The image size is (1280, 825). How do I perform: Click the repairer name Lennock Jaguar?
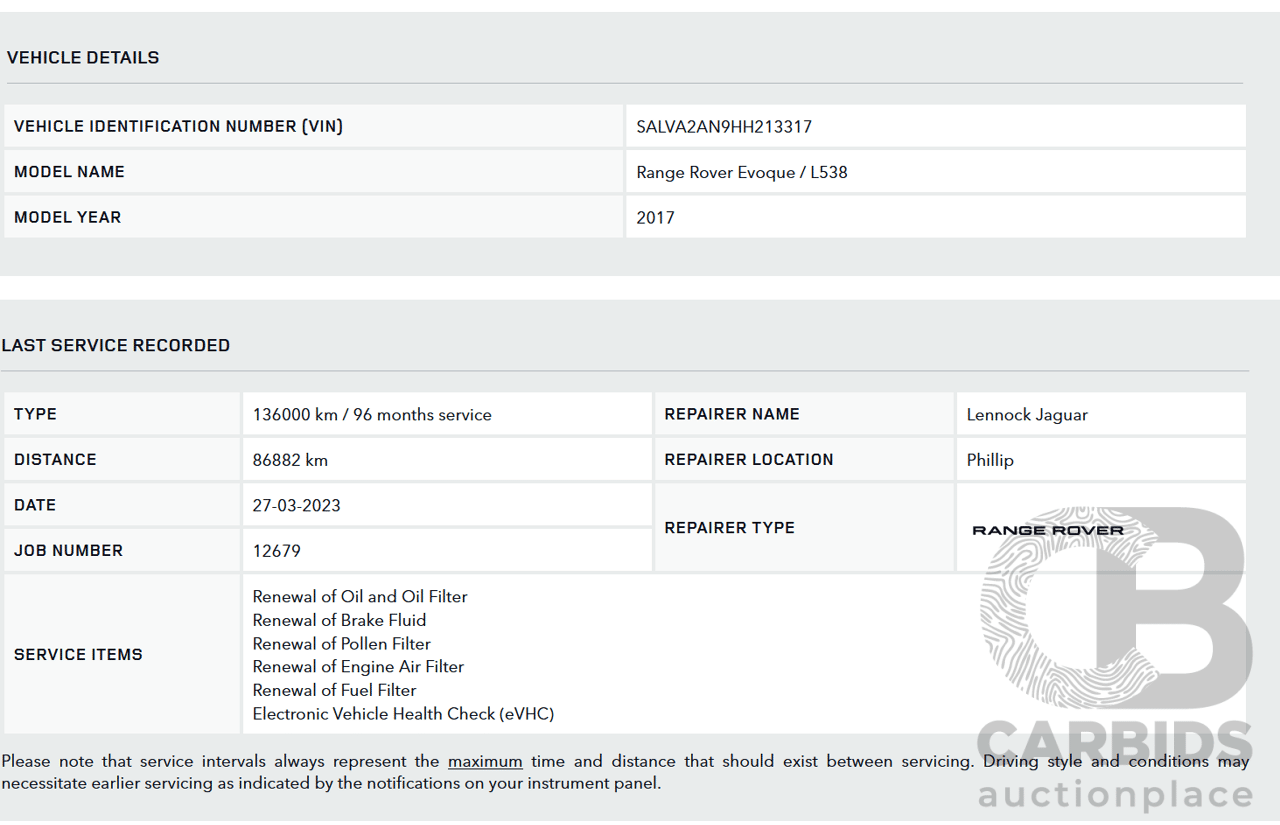[1027, 415]
